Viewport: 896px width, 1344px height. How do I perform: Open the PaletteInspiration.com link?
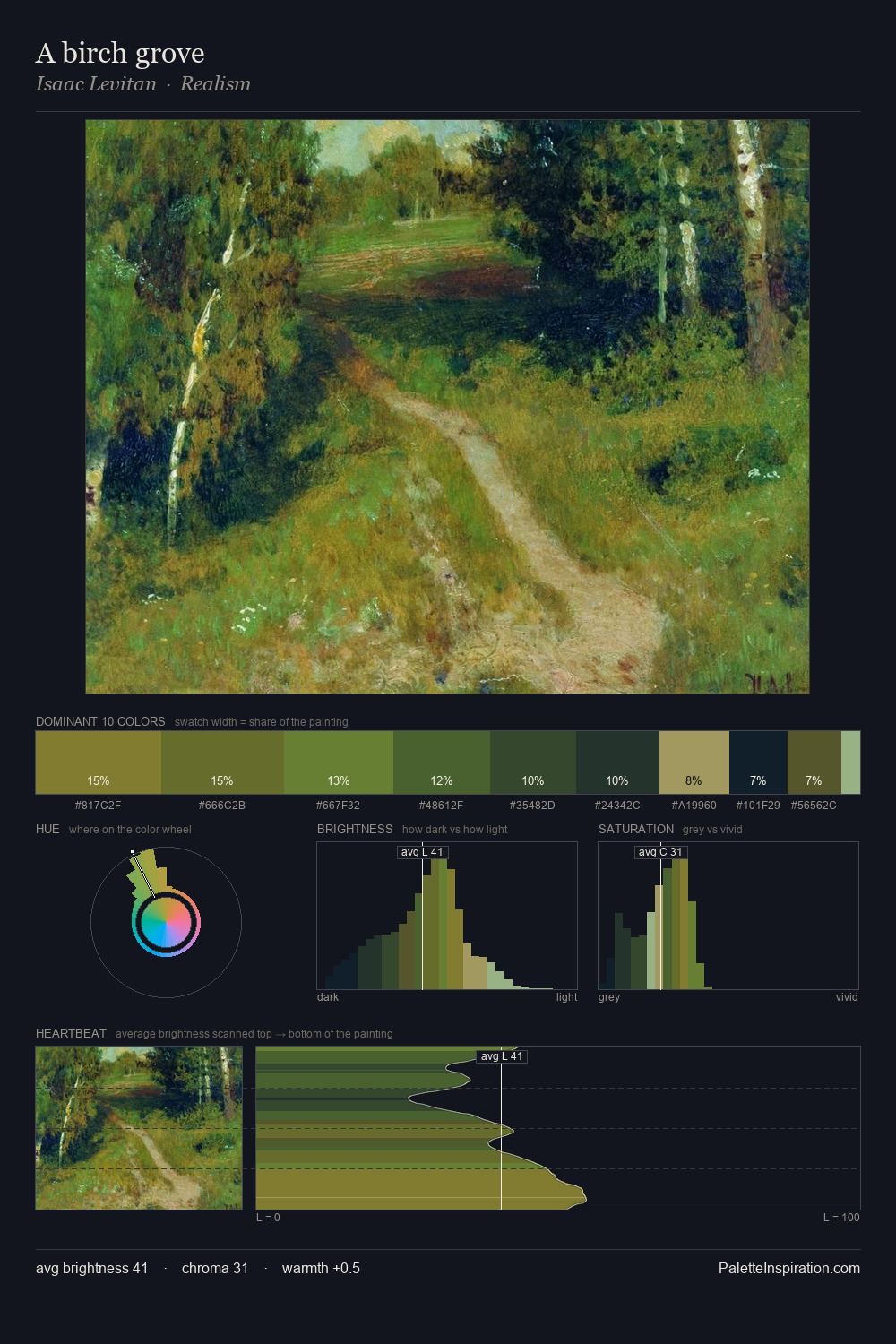[x=788, y=1268]
